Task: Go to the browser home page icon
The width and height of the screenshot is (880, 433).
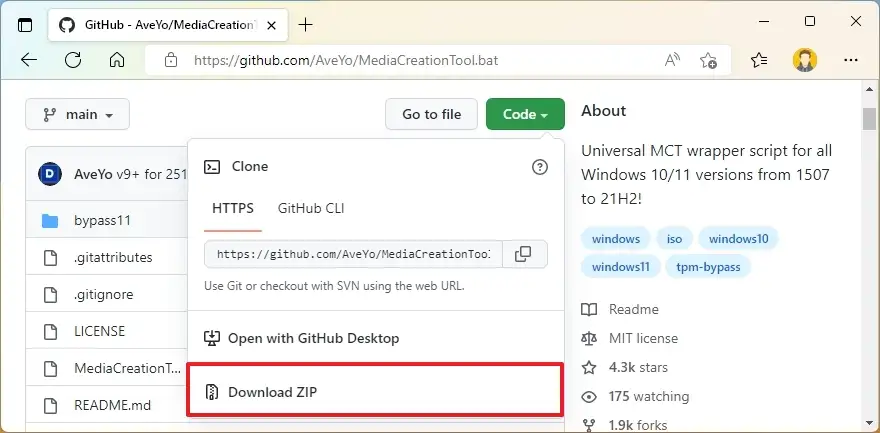Action: coord(117,60)
